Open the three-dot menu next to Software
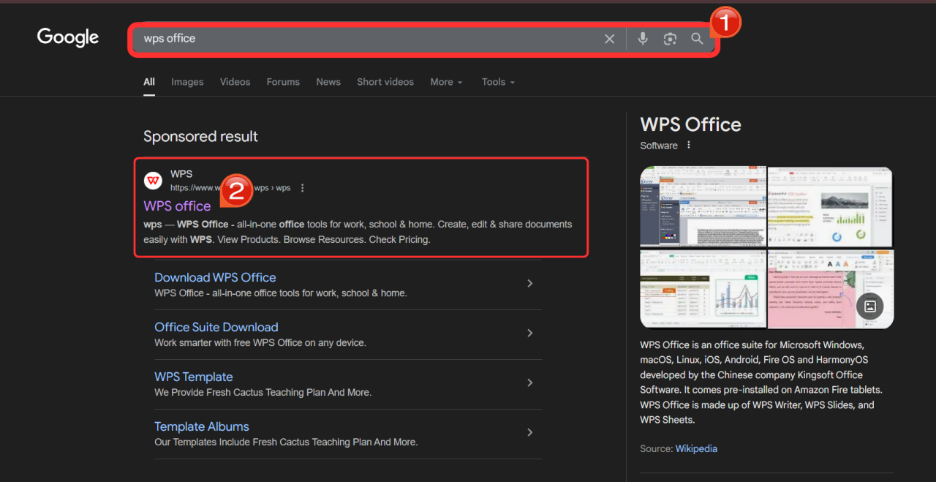Screen dimensions: 936x482 pos(689,145)
